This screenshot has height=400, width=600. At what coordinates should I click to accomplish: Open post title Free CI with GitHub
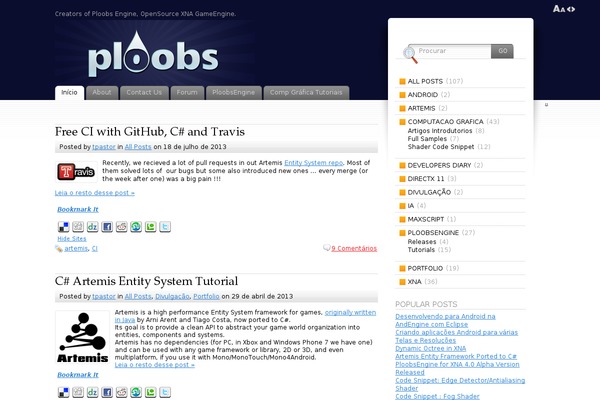pos(150,132)
